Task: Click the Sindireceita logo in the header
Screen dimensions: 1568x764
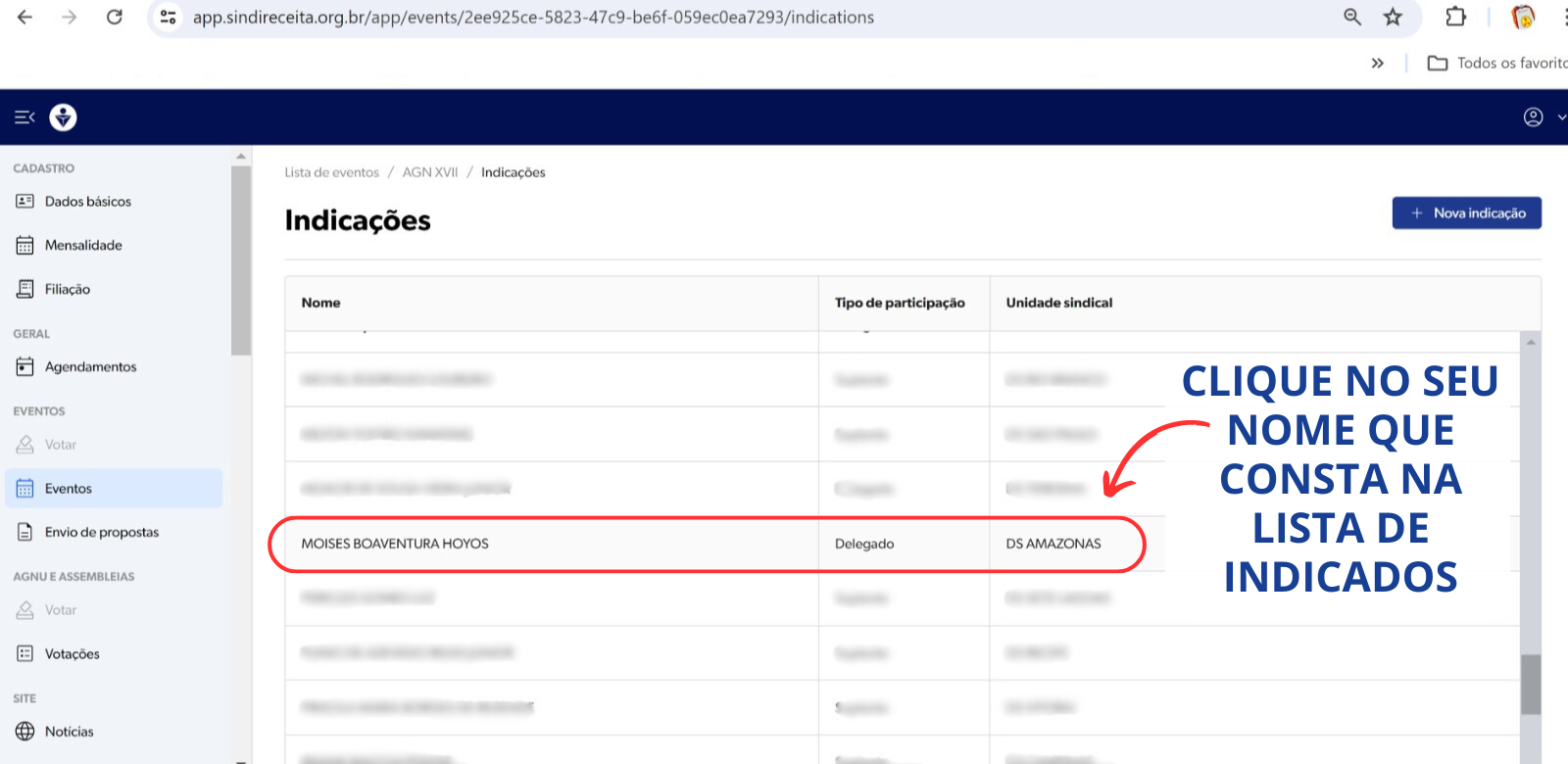Action: click(64, 118)
